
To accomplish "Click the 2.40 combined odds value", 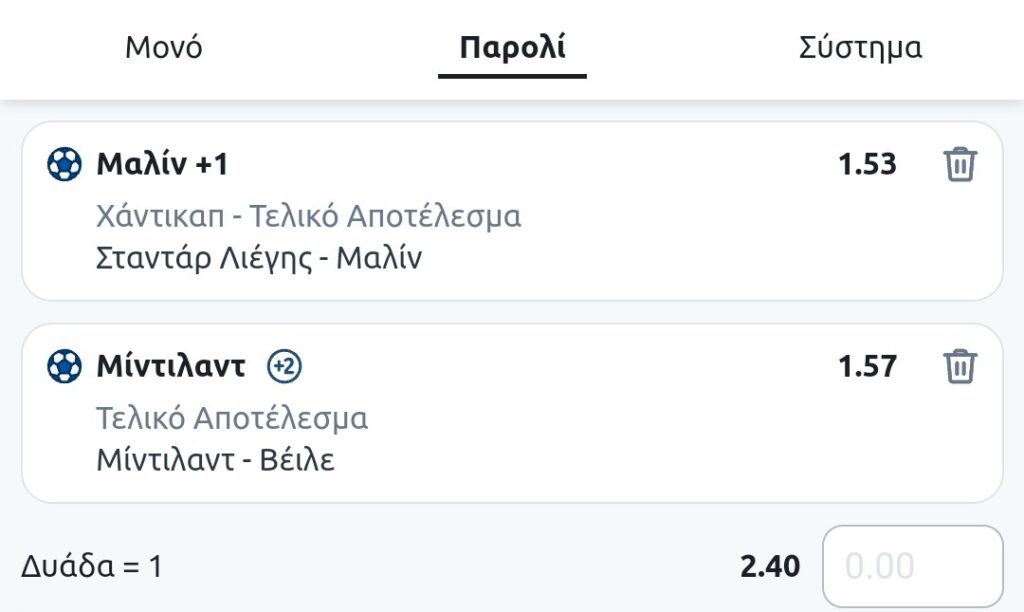I will tap(770, 567).
